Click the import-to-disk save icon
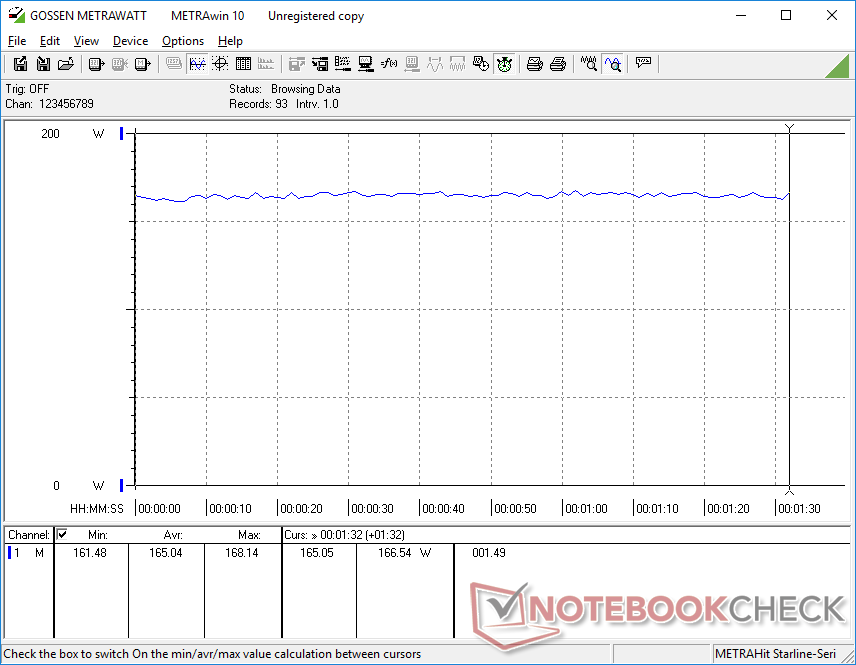 click(43, 64)
